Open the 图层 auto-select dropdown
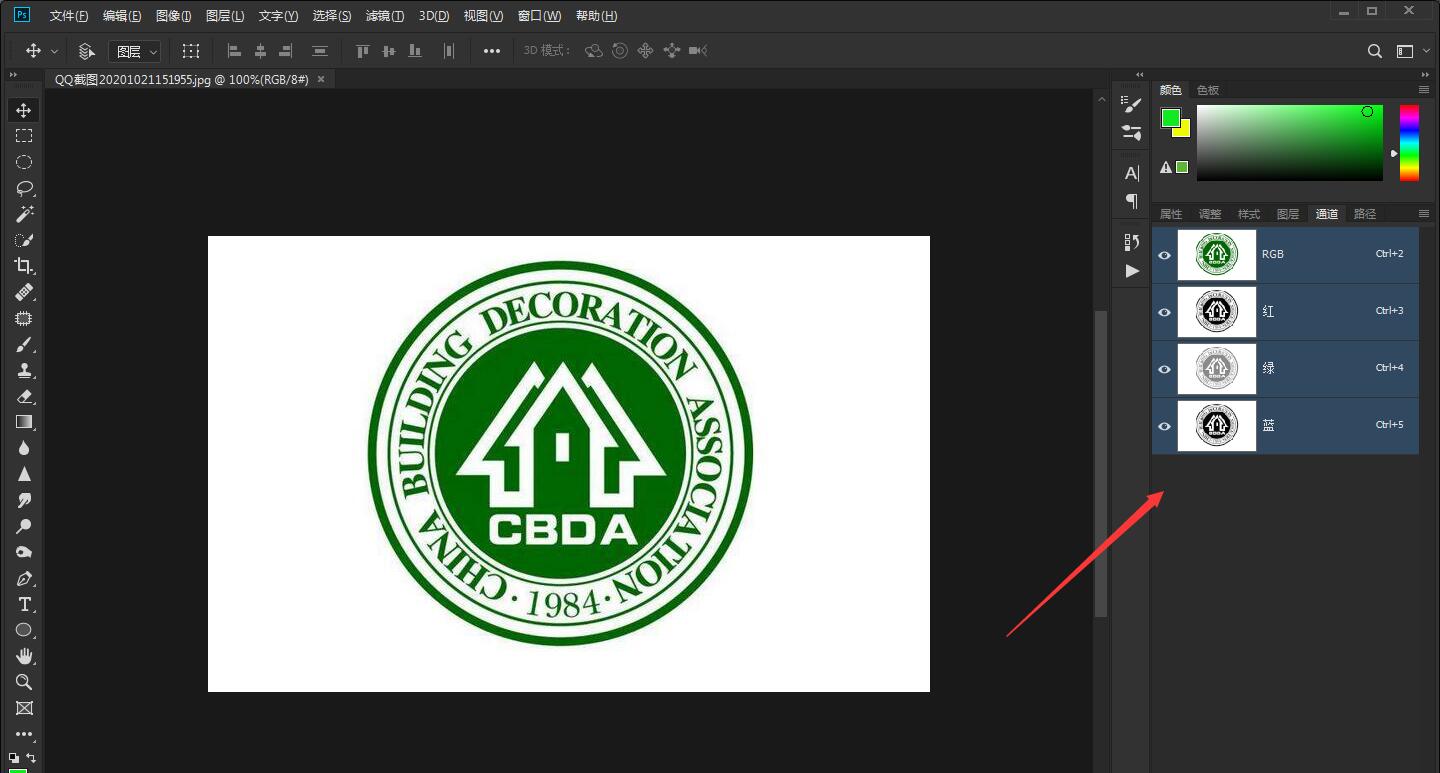 (x=134, y=51)
